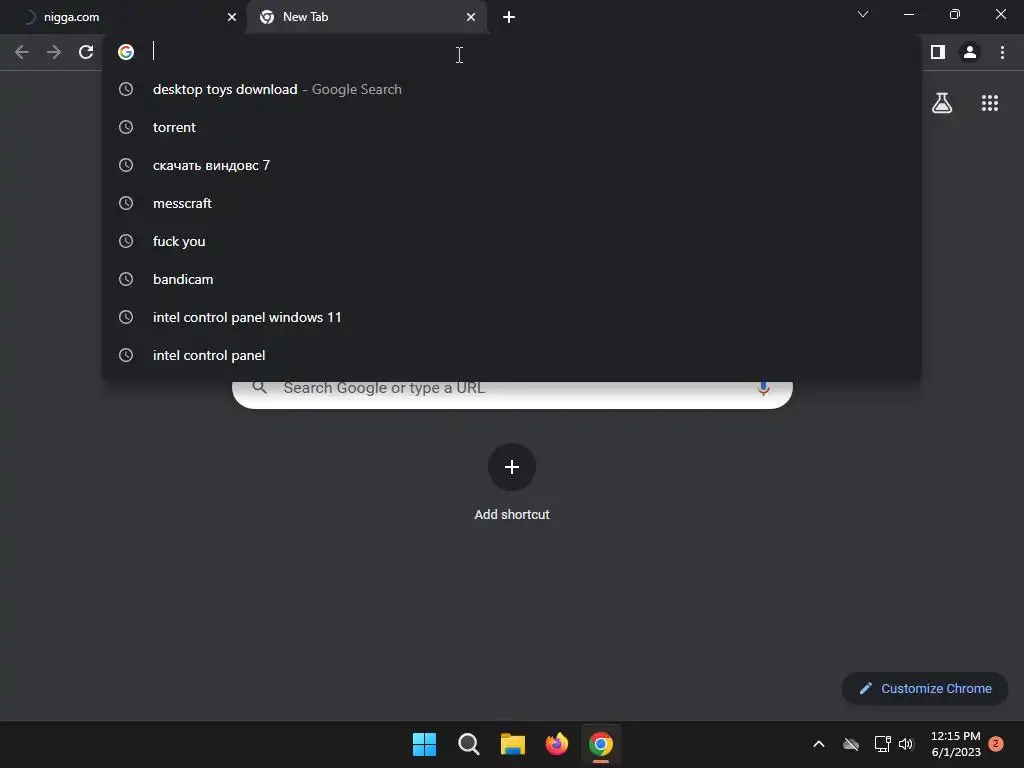Show hidden system tray icons
The height and width of the screenshot is (768, 1024).
[x=819, y=744]
